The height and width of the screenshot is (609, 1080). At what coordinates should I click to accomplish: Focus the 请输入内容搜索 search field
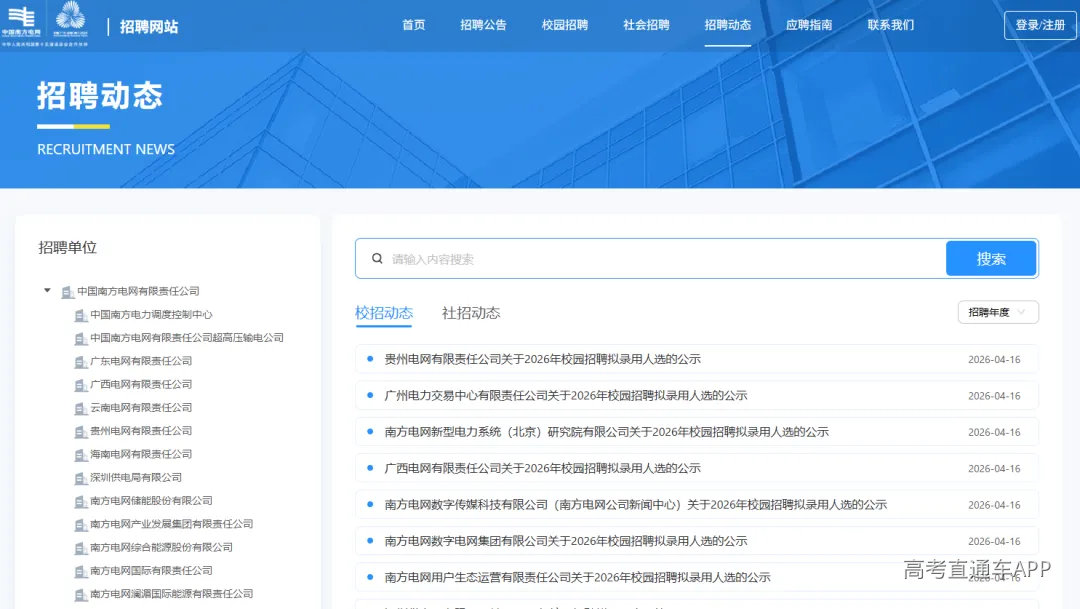pyautogui.click(x=660, y=259)
